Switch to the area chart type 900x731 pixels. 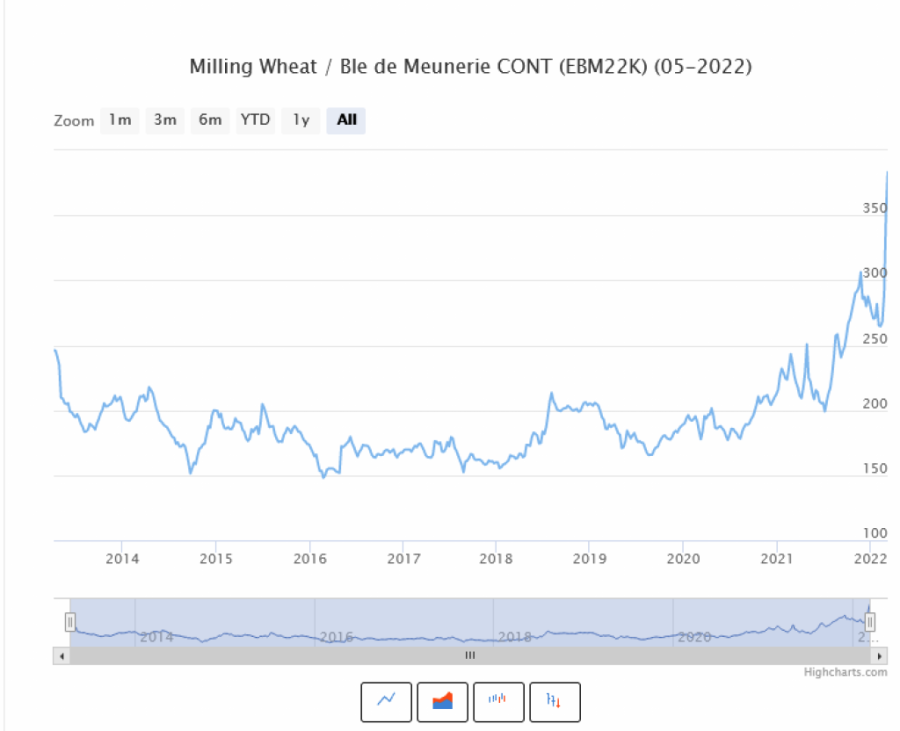[442, 701]
